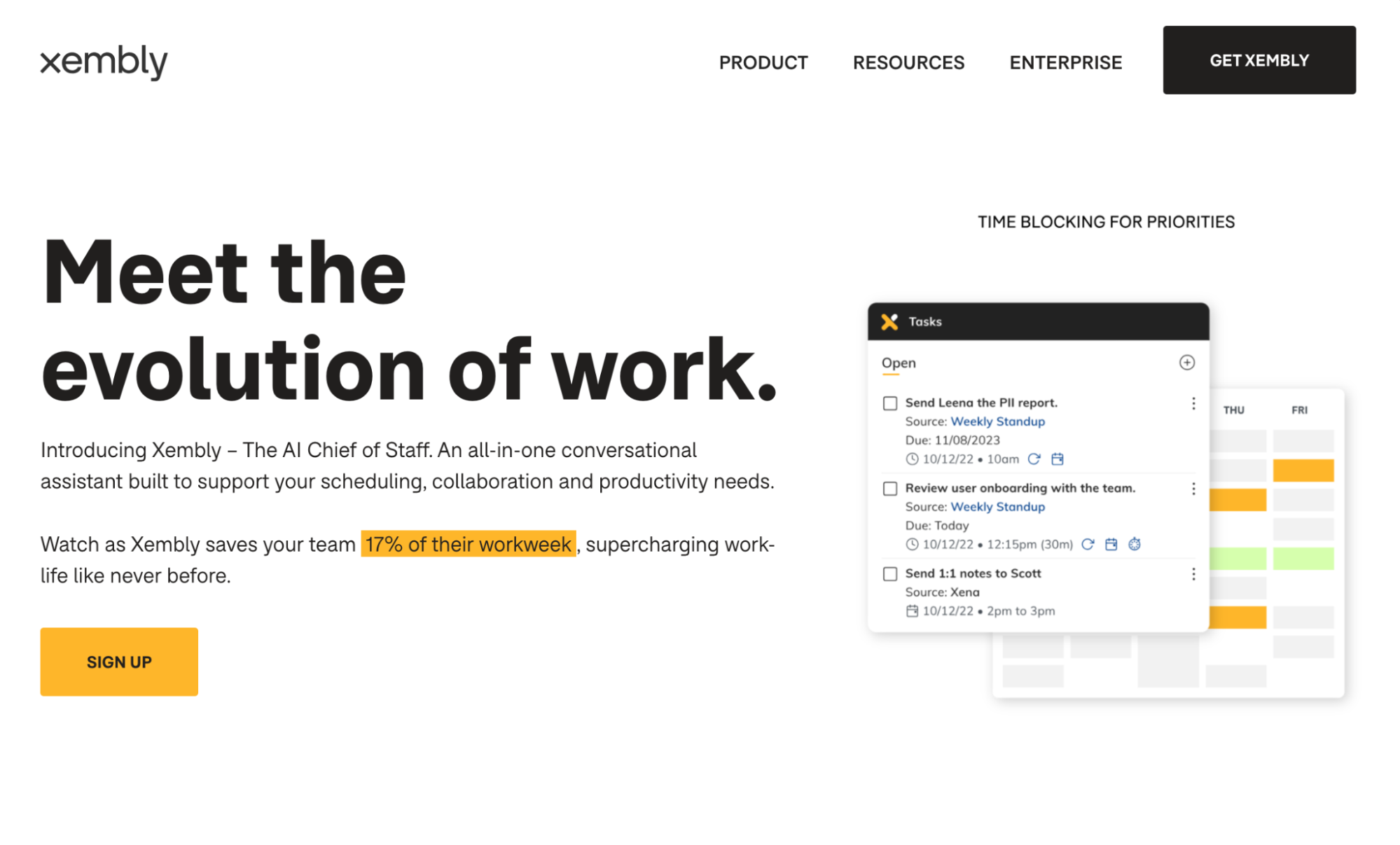Click the add task plus icon

point(1186,363)
